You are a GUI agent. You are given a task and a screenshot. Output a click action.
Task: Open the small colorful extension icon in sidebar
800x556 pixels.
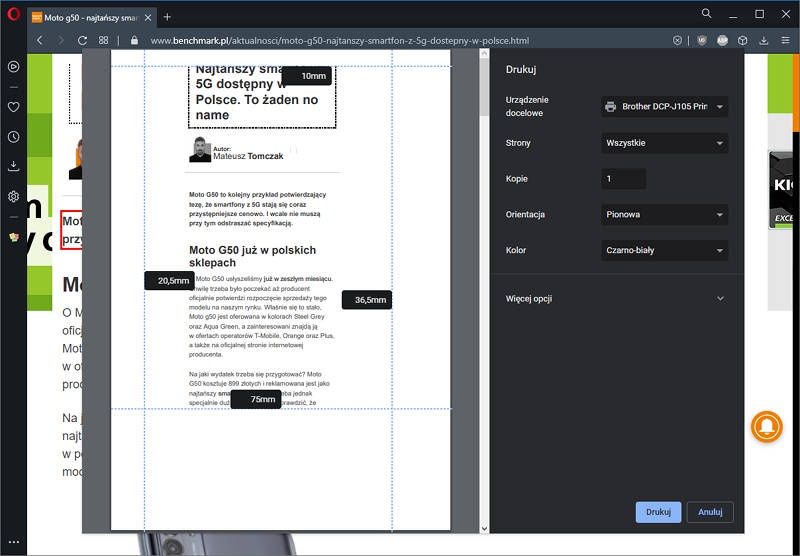14,237
